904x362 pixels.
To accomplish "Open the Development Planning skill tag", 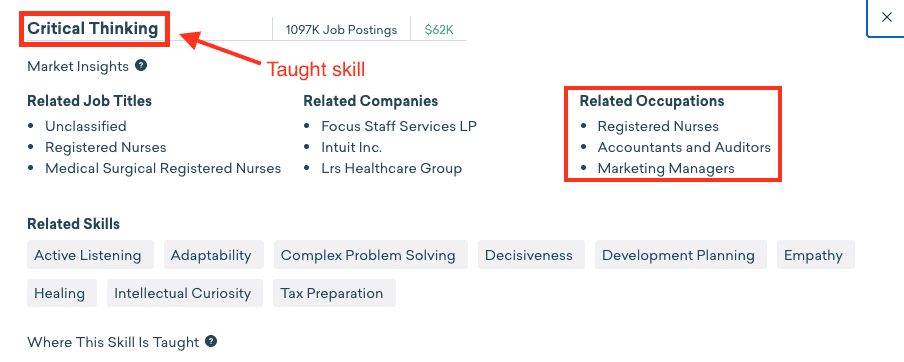I will (x=681, y=255).
